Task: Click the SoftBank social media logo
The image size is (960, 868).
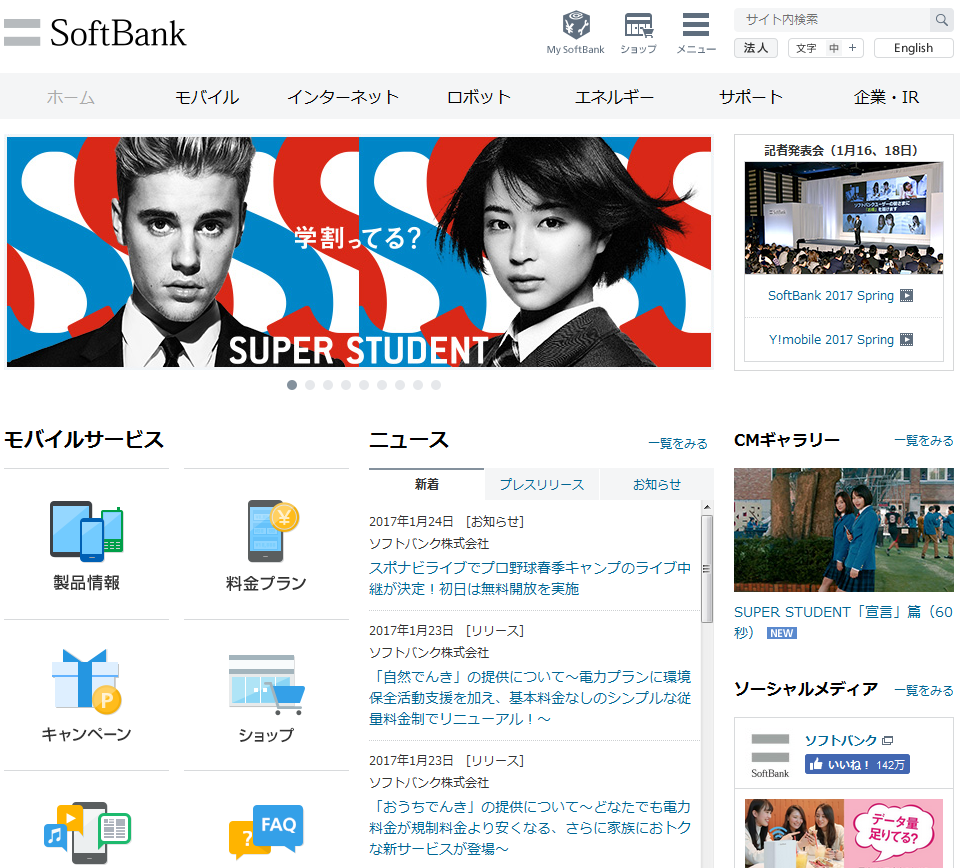Action: tap(770, 756)
